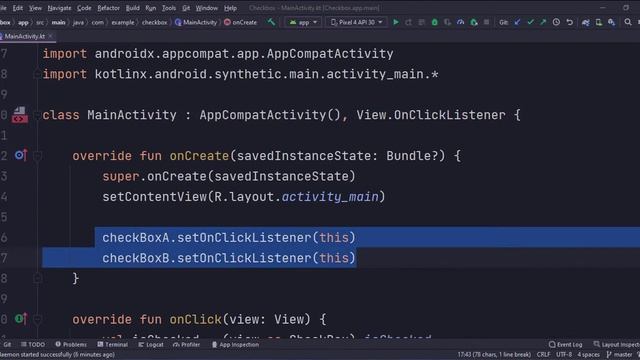The width and height of the screenshot is (640, 360).
Task: Click the 'main' breadcrumb
Action: (x=58, y=22)
